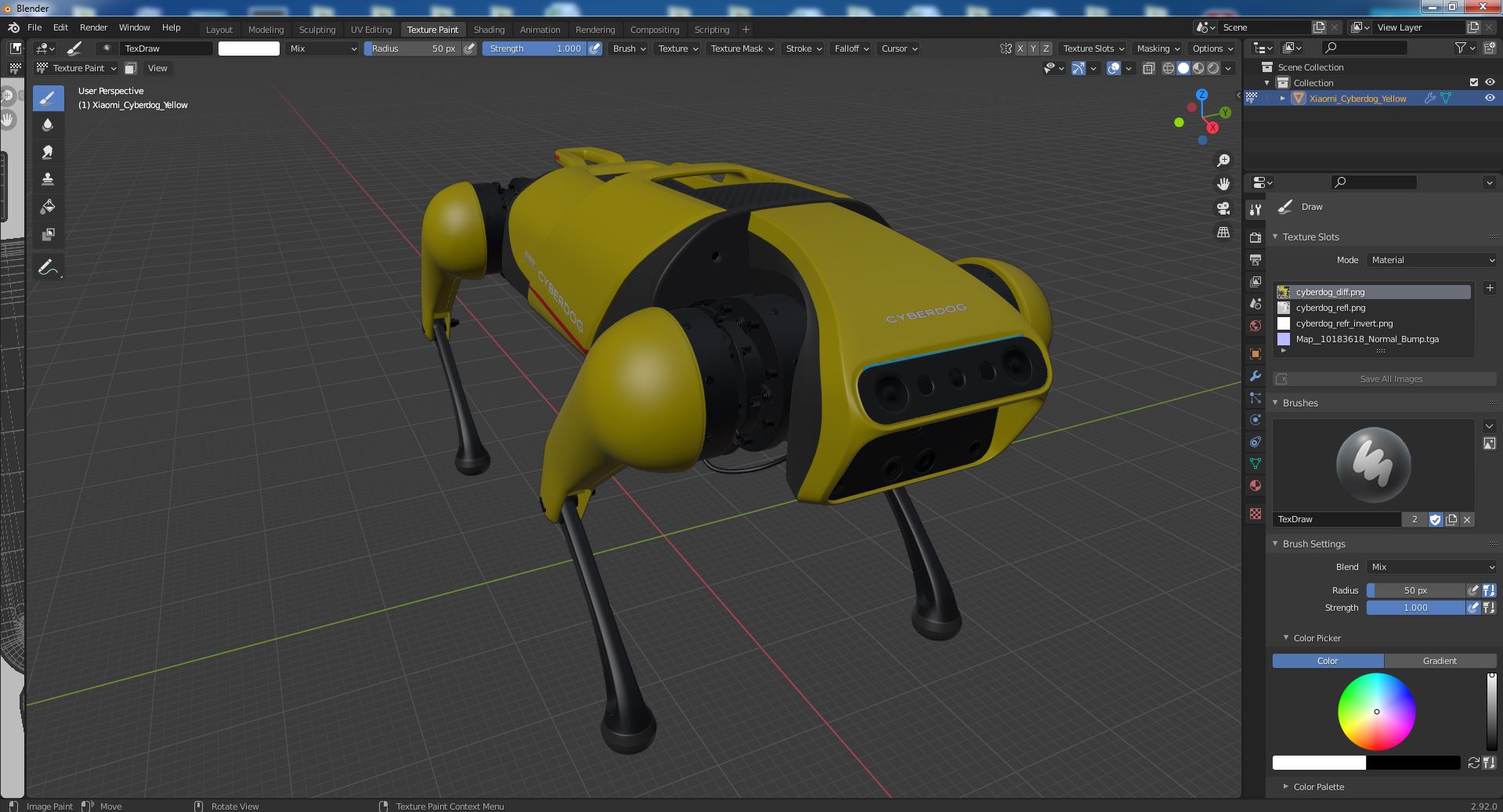Switch to material preview shading
The height and width of the screenshot is (812, 1503).
(x=1198, y=68)
